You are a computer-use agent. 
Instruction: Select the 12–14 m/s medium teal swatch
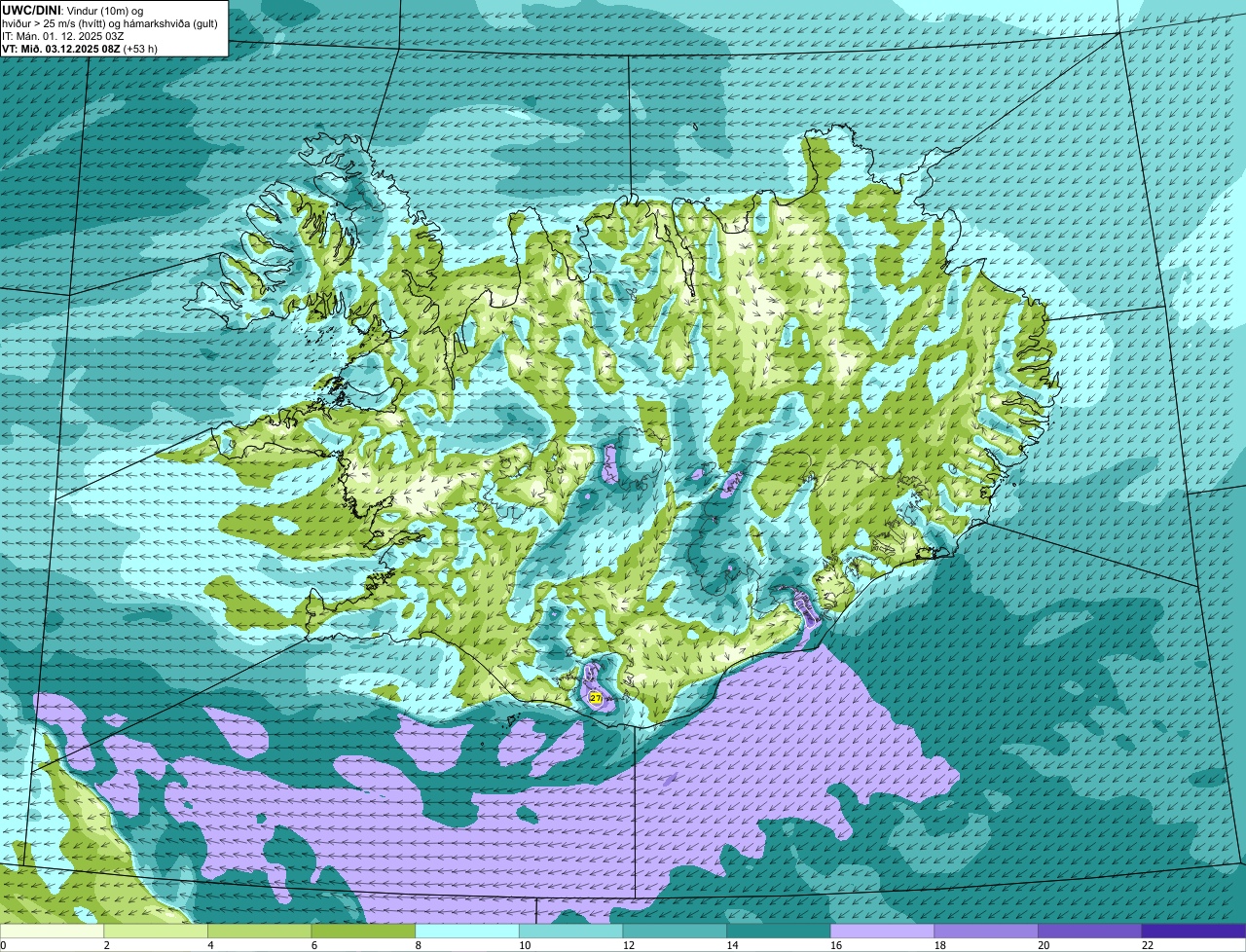(x=675, y=931)
